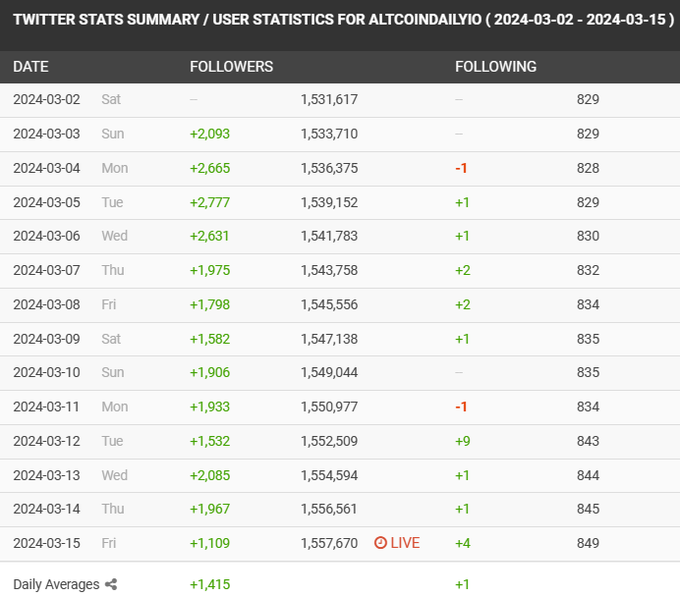Viewport: 680px width, 597px height.
Task: Click following count 828
Action: pos(588,168)
